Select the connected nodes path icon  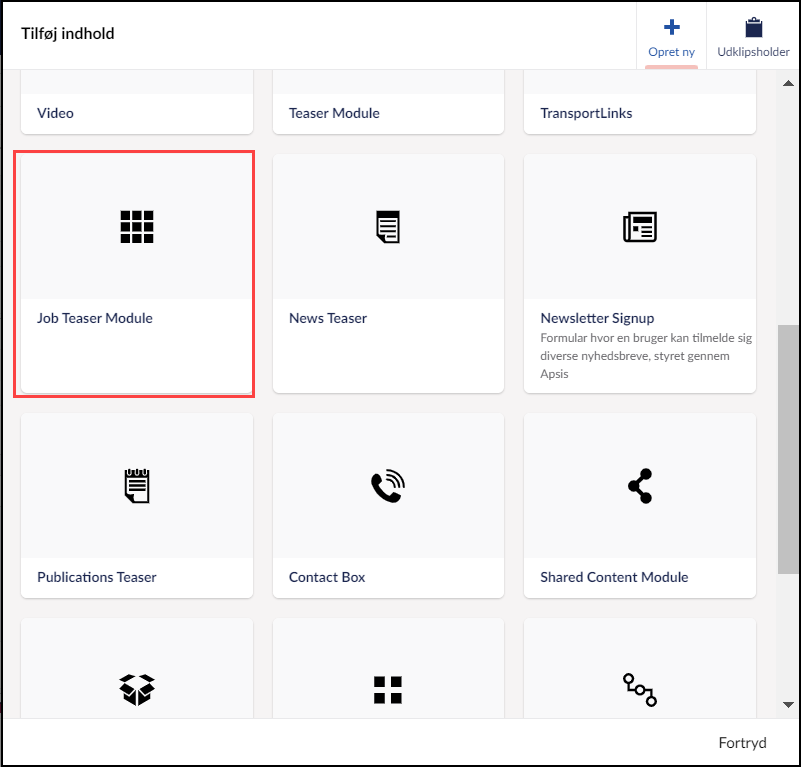point(639,689)
